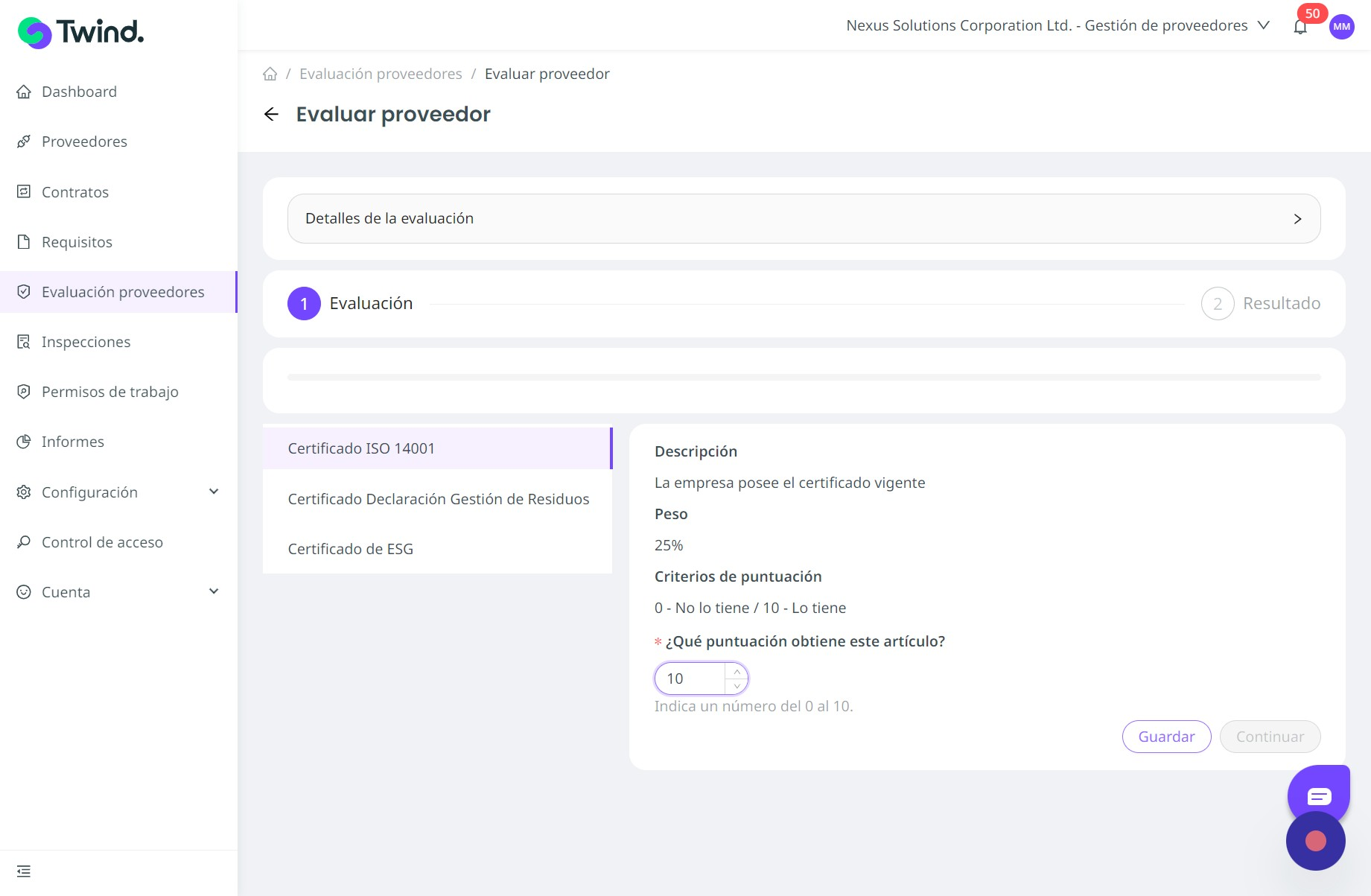Image resolution: width=1371 pixels, height=896 pixels.
Task: Increase the score with the up arrow
Action: [x=737, y=671]
